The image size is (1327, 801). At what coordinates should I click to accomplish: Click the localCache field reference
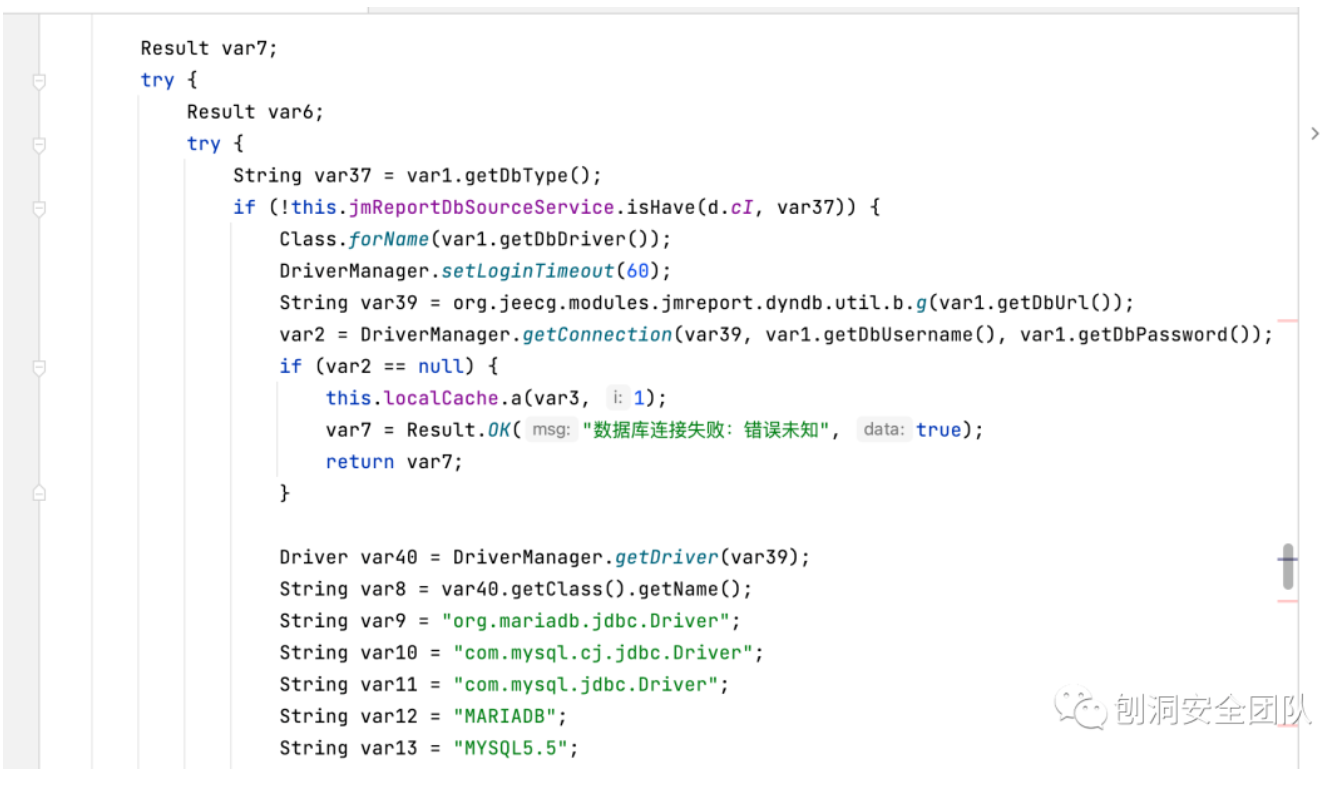point(441,398)
